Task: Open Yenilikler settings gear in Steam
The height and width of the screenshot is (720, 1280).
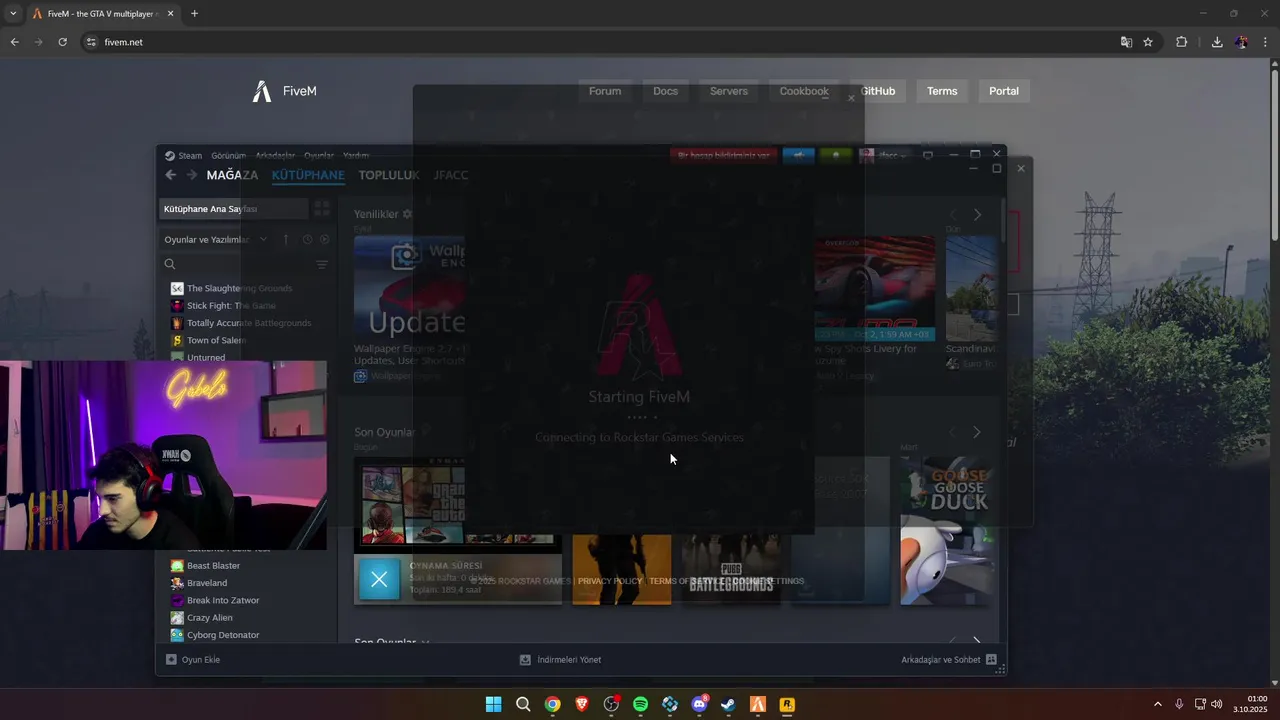Action: pyautogui.click(x=407, y=214)
